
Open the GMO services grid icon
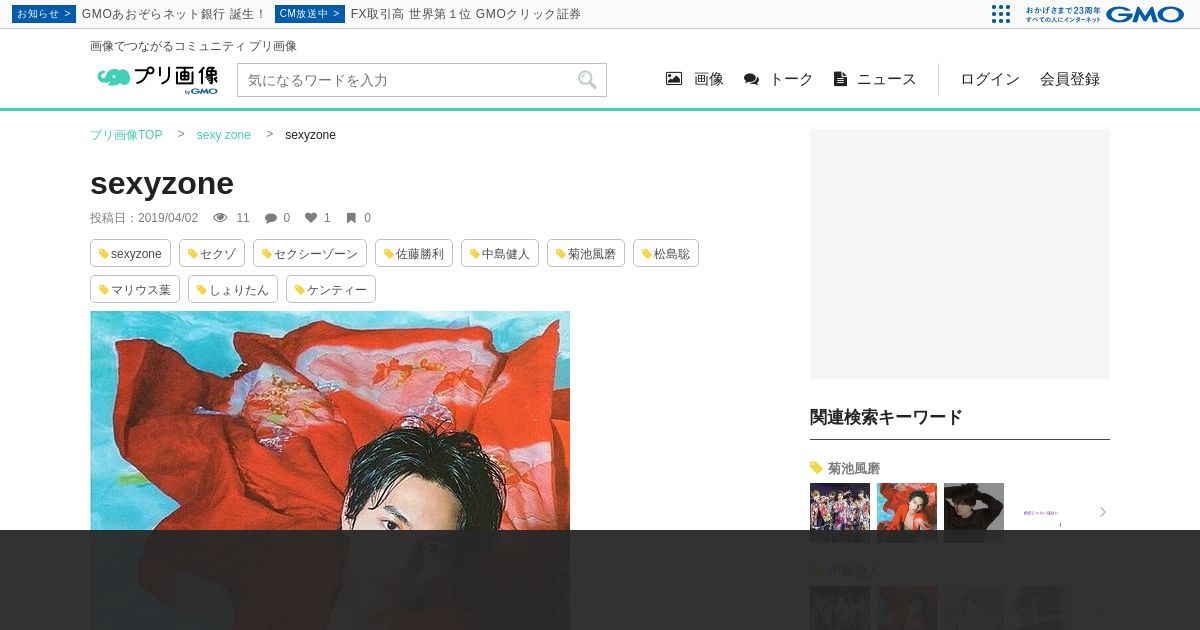point(1001,14)
